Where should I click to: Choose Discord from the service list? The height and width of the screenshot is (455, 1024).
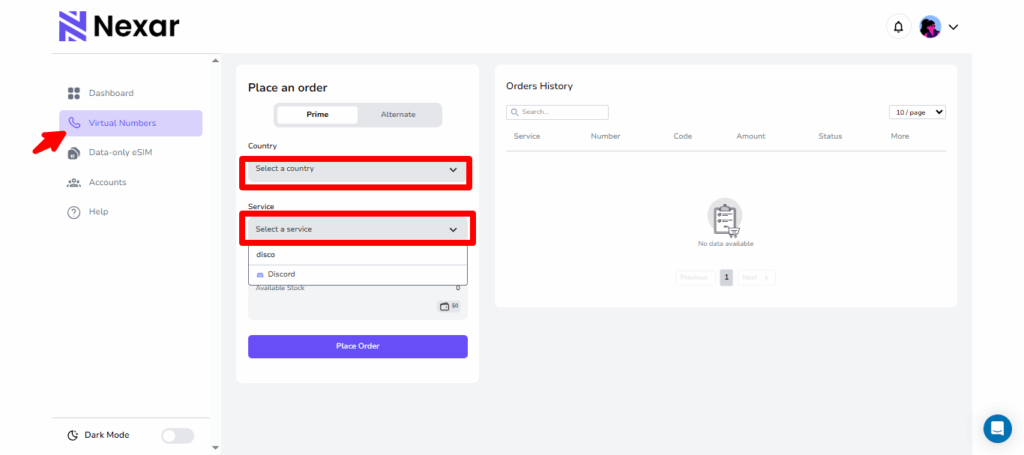281,274
